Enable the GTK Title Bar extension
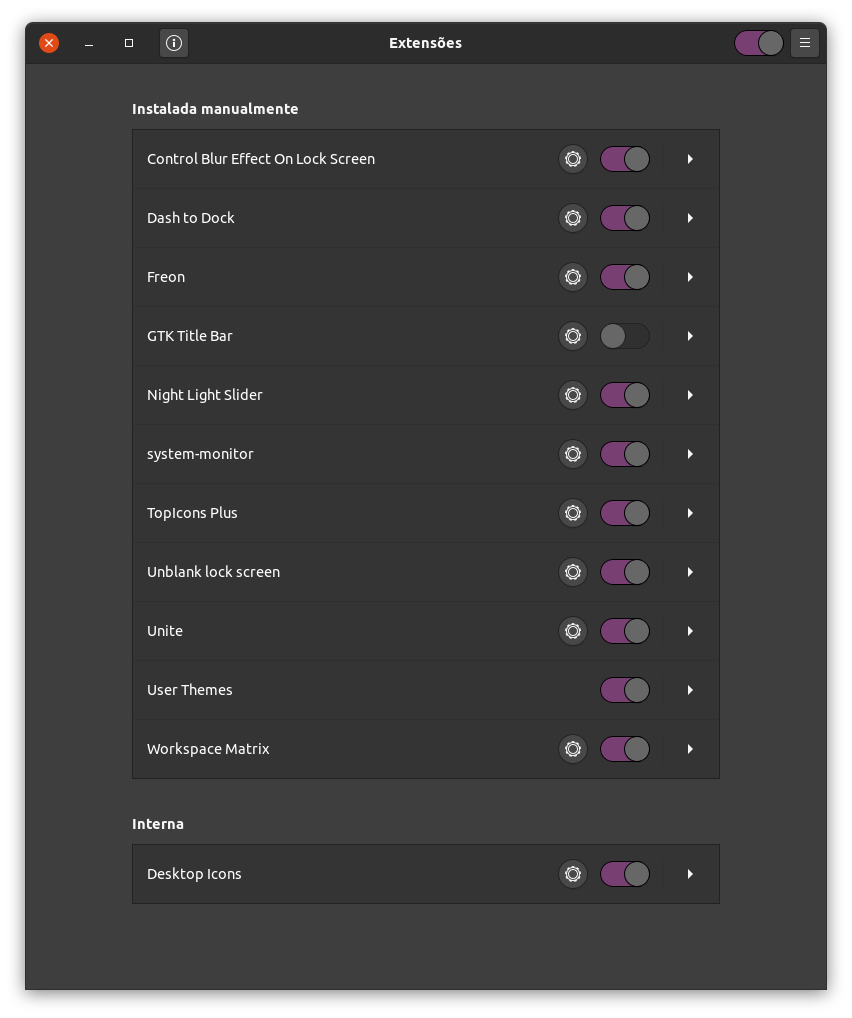852x1018 pixels. coord(625,336)
